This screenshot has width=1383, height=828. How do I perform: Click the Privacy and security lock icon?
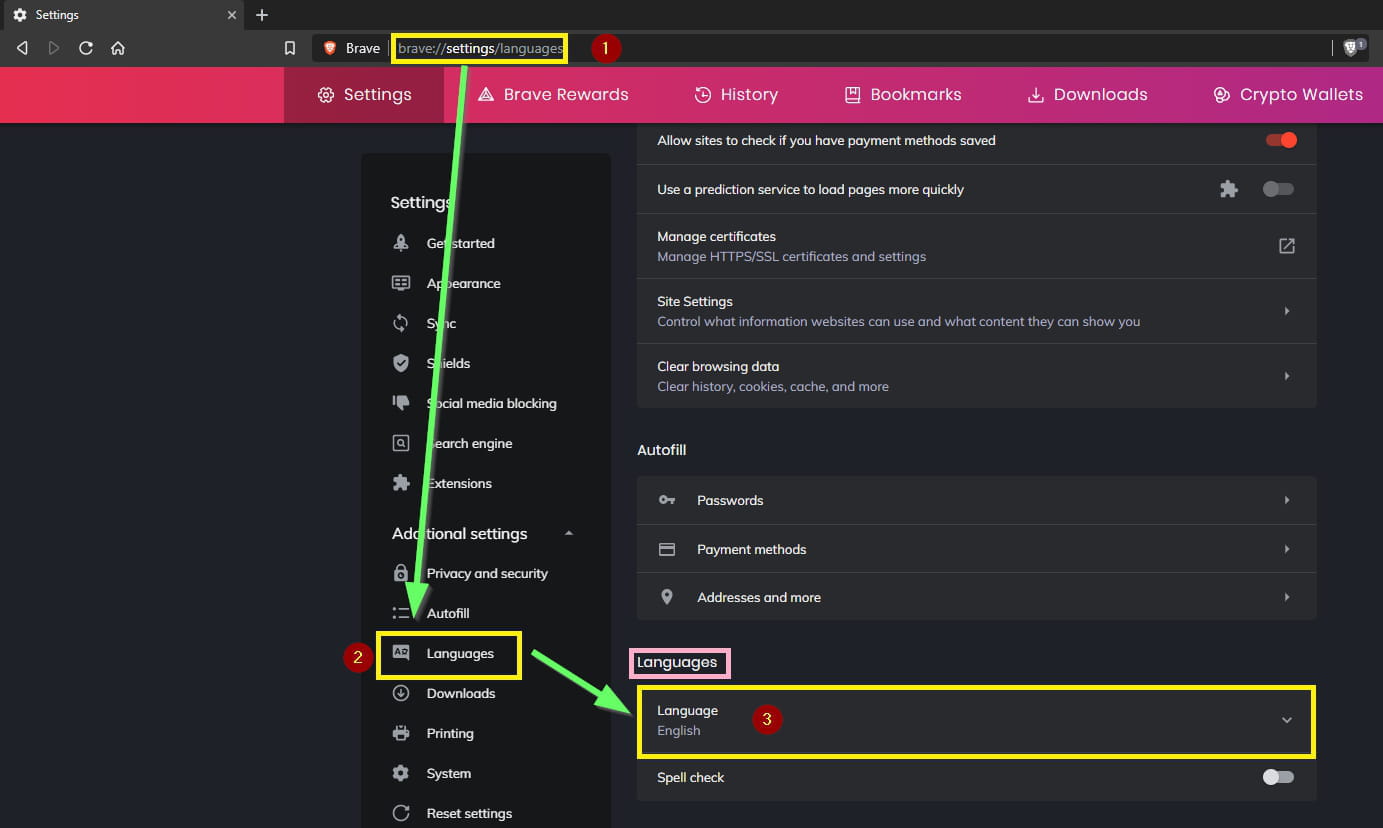(401, 573)
